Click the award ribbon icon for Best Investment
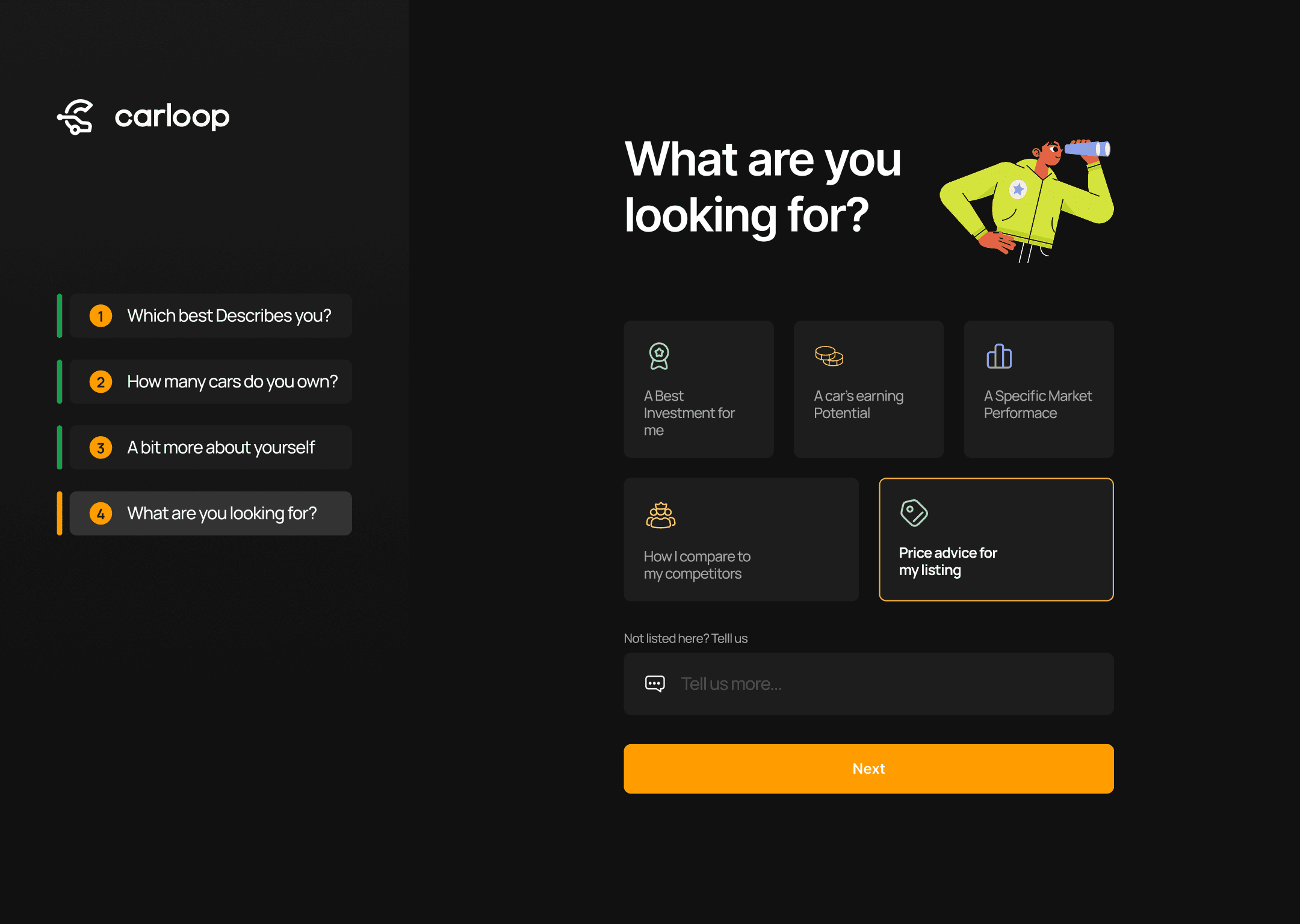 [x=659, y=356]
